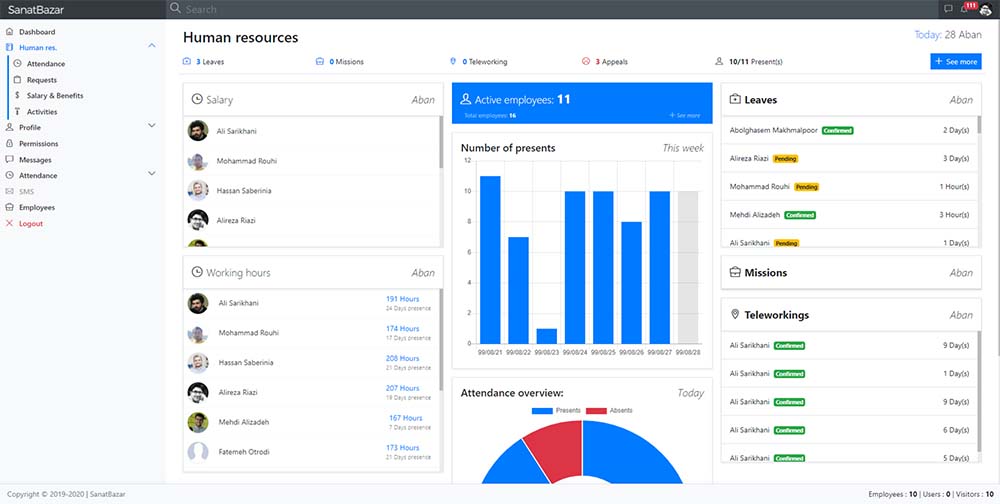Image resolution: width=1000 pixels, height=504 pixels.
Task: Click See more in Active employees banner
Action: pyautogui.click(x=684, y=115)
